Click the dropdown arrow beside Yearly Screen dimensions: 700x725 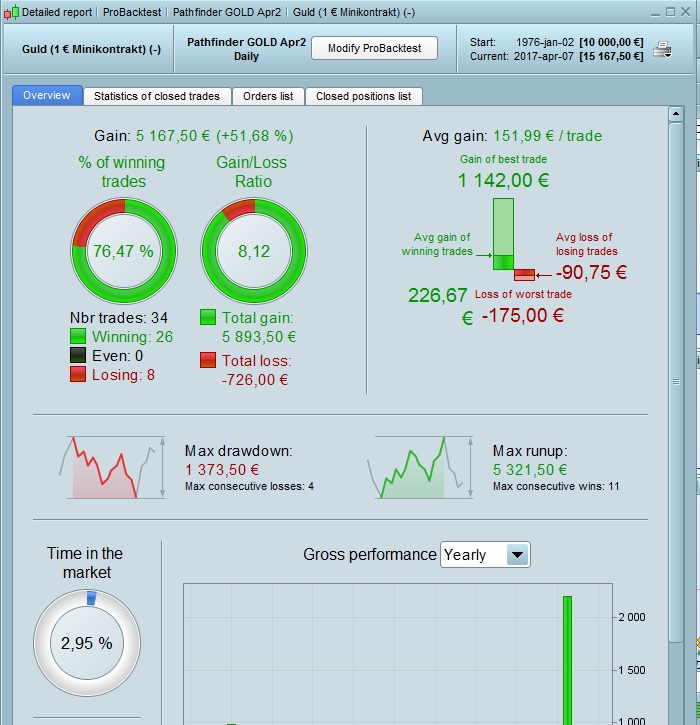click(x=517, y=554)
